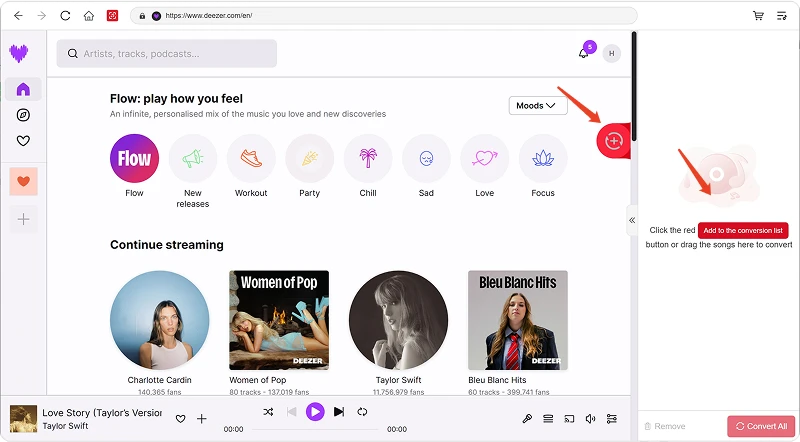Select the Love mood

485,158
